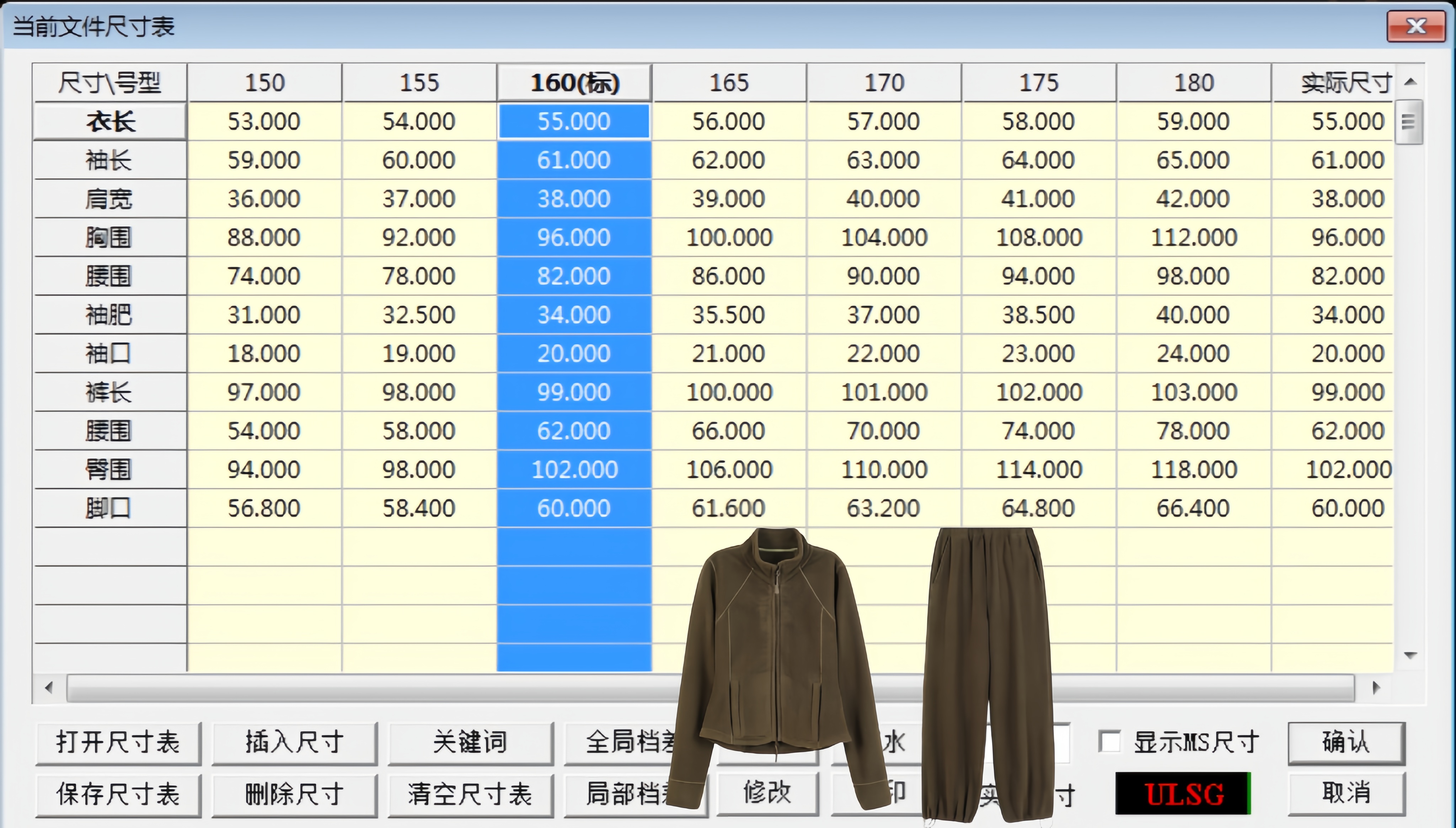Select the 胸围 cell under size 165
This screenshot has height=828, width=1456.
point(729,238)
